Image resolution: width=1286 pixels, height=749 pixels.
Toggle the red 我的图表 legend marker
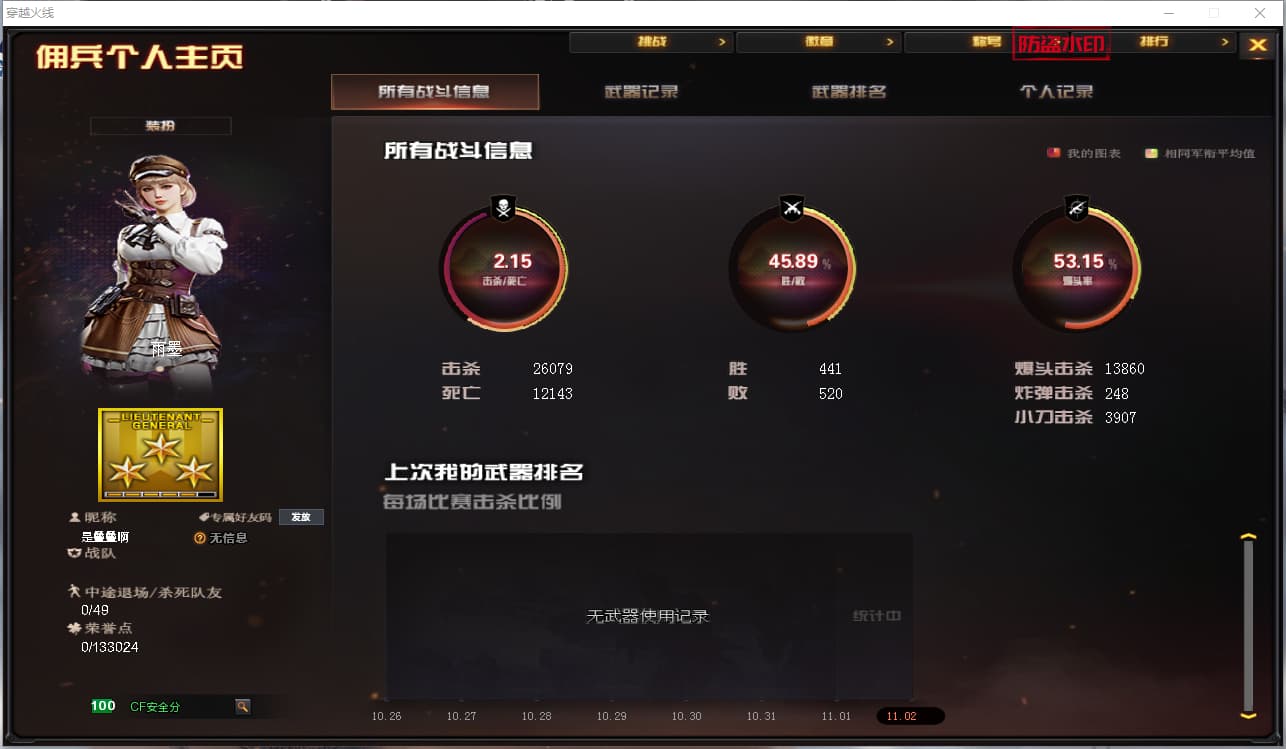[1053, 153]
